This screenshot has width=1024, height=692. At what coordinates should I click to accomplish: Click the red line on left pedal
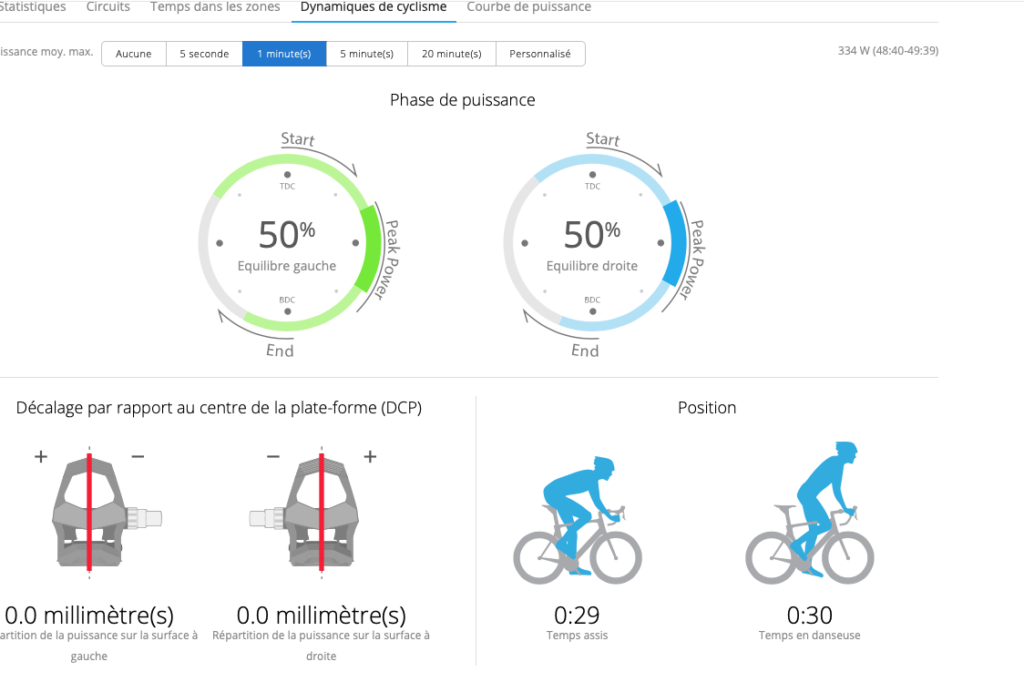point(89,512)
